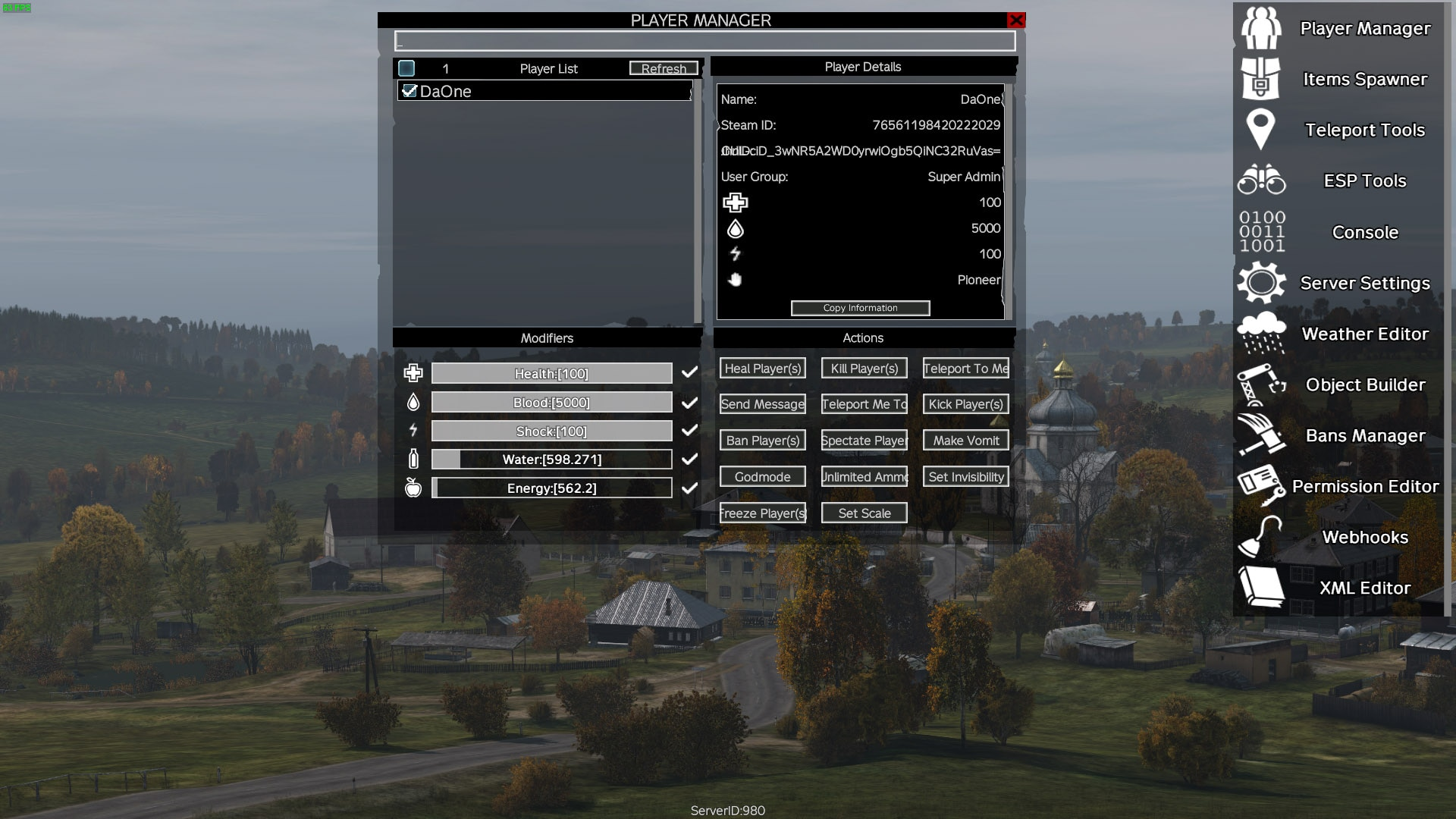This screenshot has height=819, width=1456.
Task: Adjust the Water slider bar
Action: [x=551, y=459]
